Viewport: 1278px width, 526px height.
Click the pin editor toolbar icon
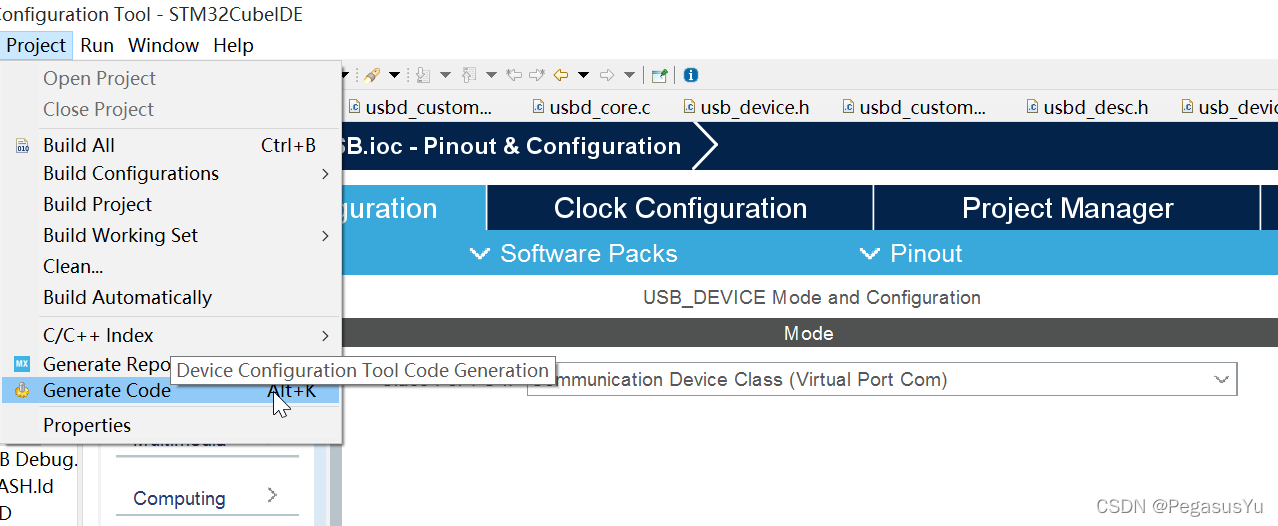[x=660, y=75]
